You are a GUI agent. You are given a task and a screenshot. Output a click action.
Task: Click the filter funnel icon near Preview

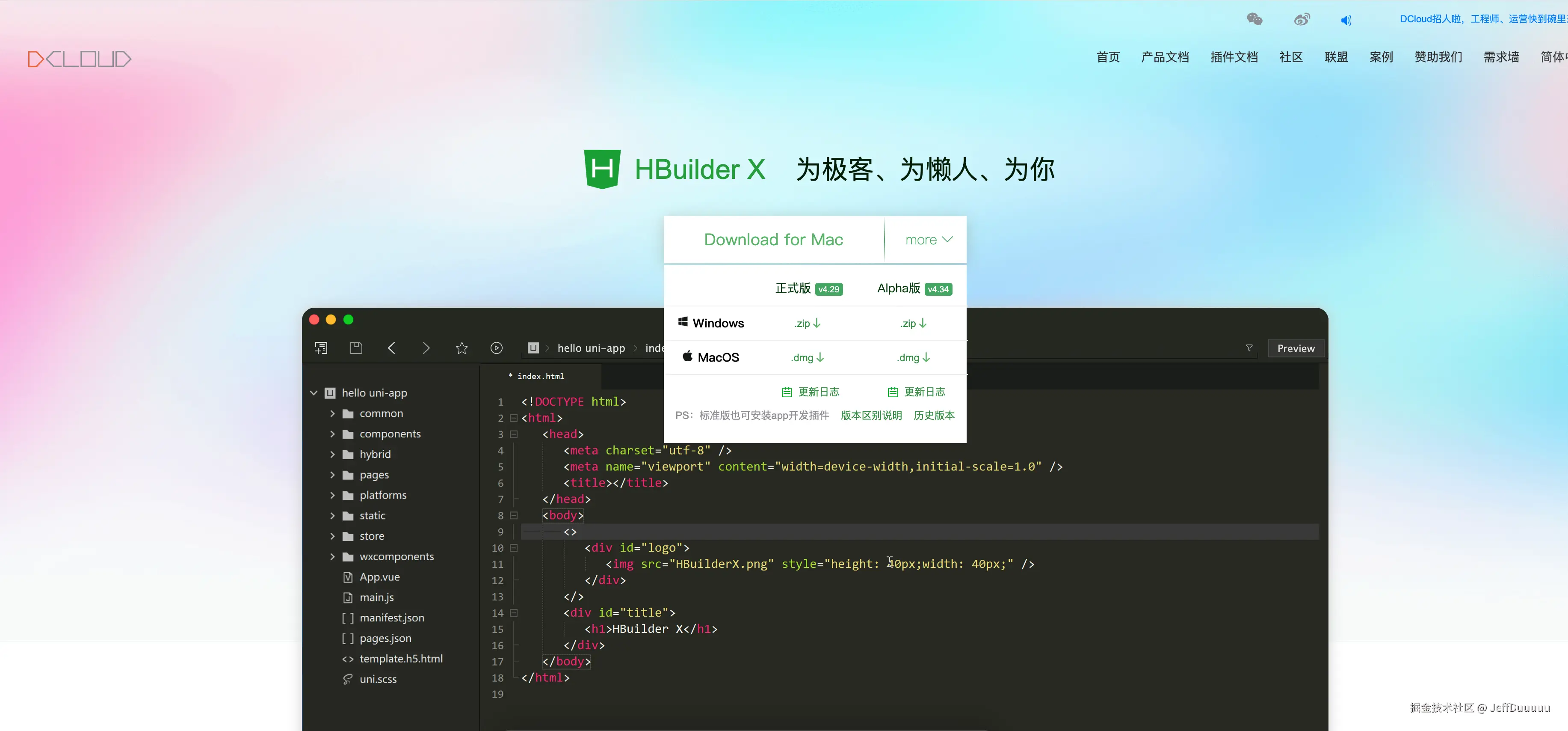[x=1249, y=348]
